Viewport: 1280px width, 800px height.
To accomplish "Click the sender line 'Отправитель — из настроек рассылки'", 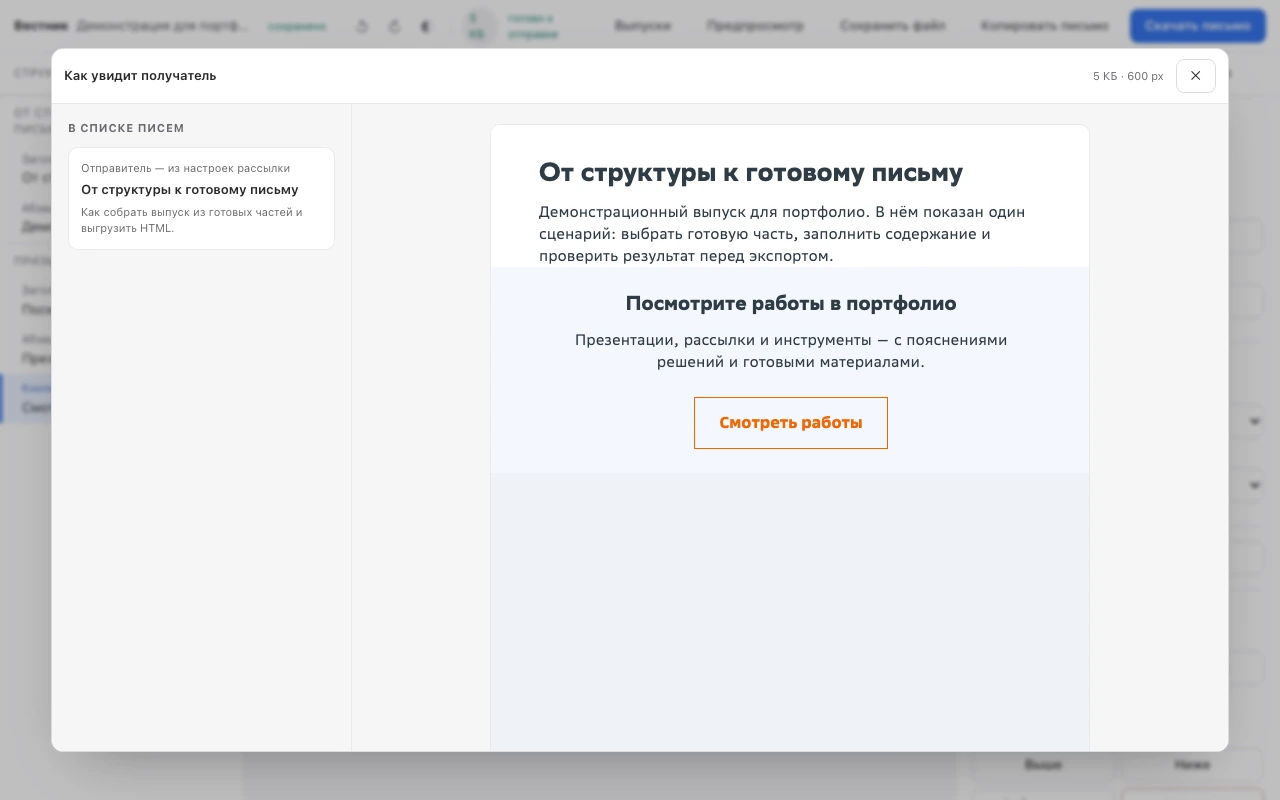I will tap(185, 168).
